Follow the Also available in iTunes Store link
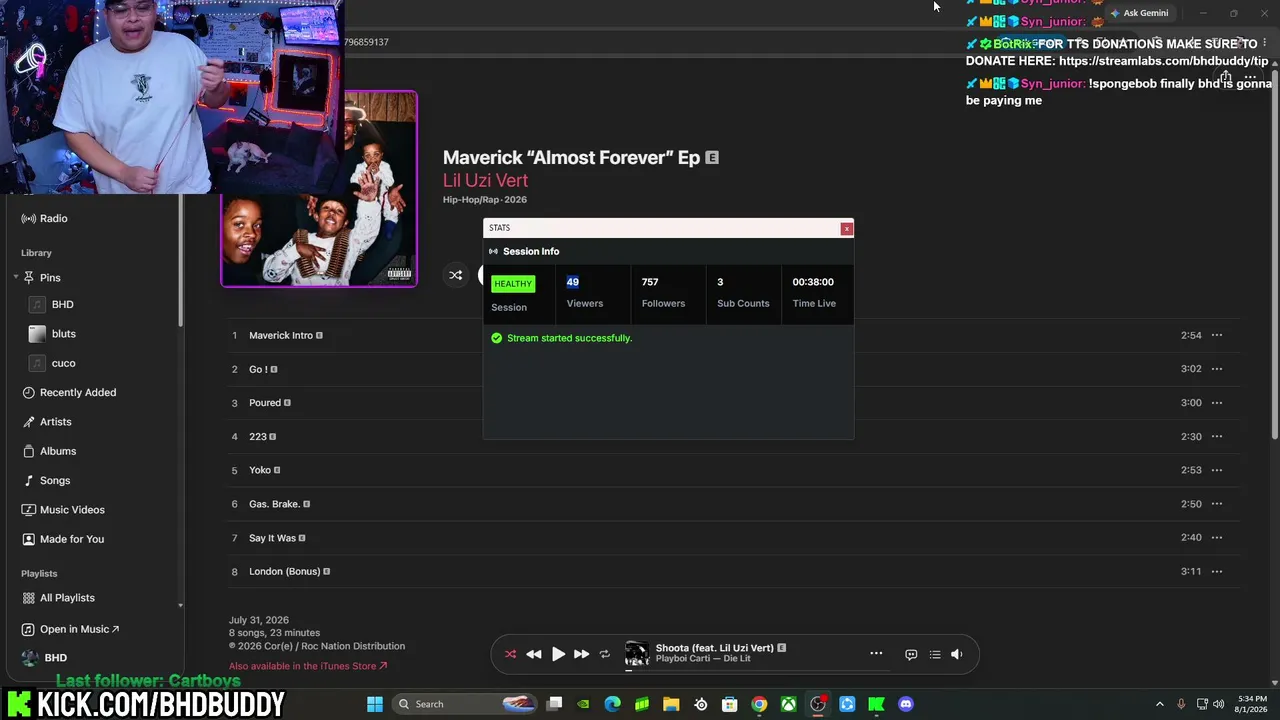Screen dimensions: 1280x720 (308, 666)
